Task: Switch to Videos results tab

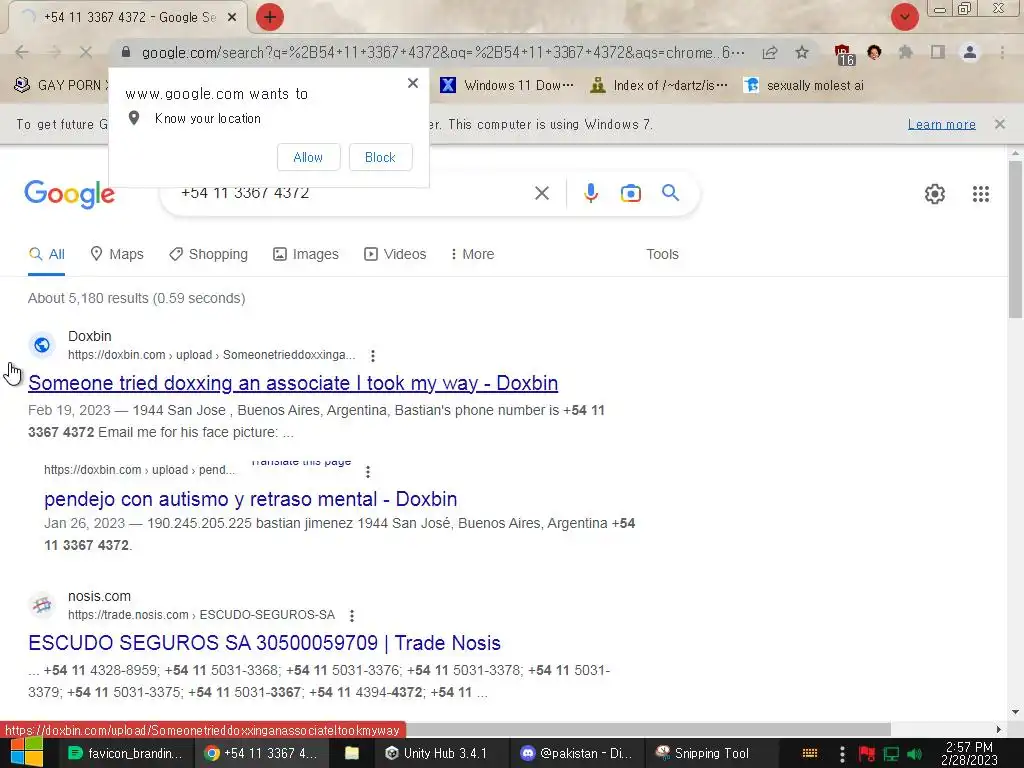Action: coord(395,254)
